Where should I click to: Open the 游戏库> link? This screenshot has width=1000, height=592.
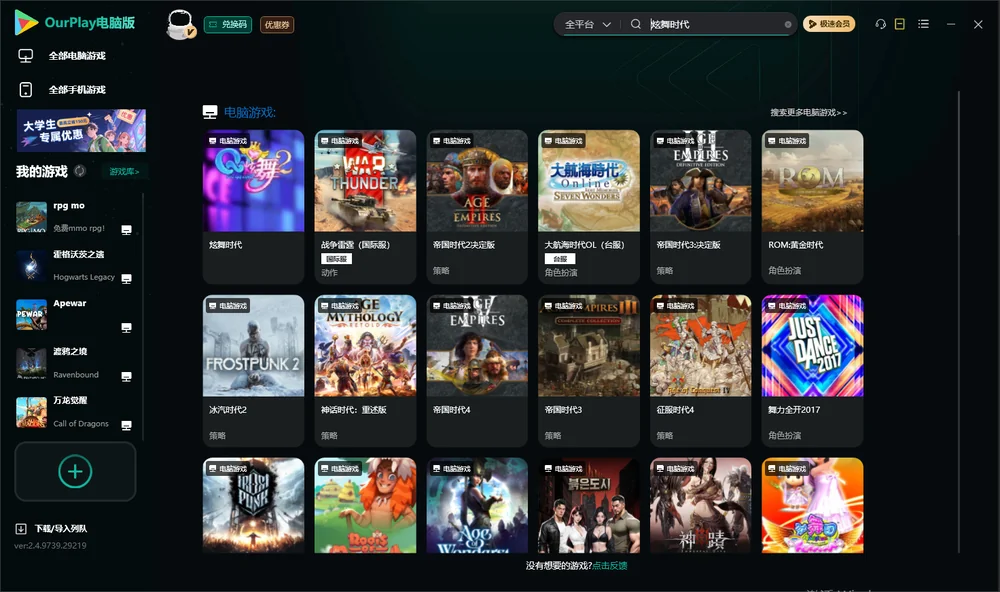(124, 172)
